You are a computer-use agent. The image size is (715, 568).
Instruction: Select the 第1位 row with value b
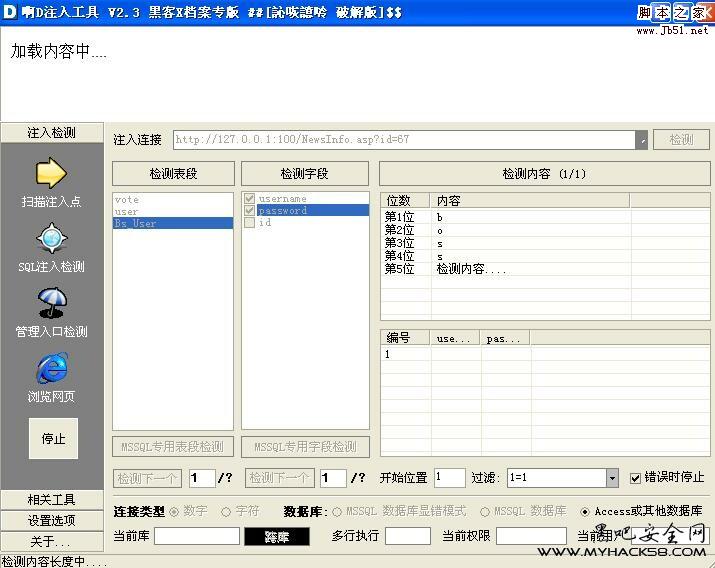[545, 217]
